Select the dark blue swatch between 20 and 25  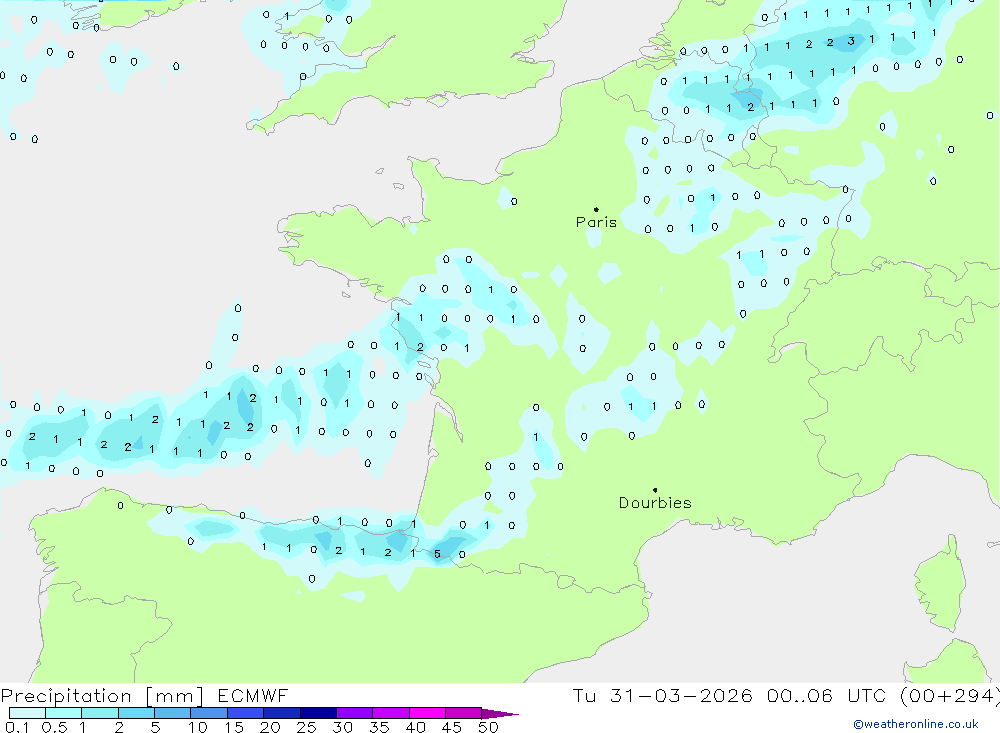(281, 713)
